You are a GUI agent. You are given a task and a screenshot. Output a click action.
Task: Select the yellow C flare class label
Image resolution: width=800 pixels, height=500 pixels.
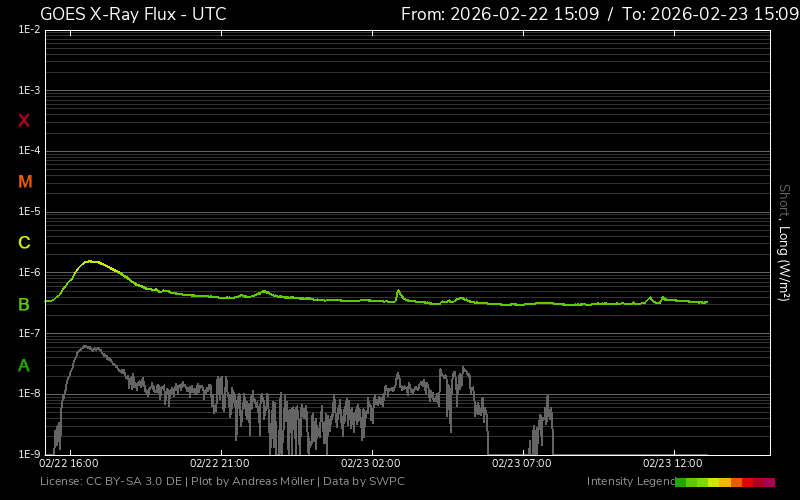tap(24, 243)
